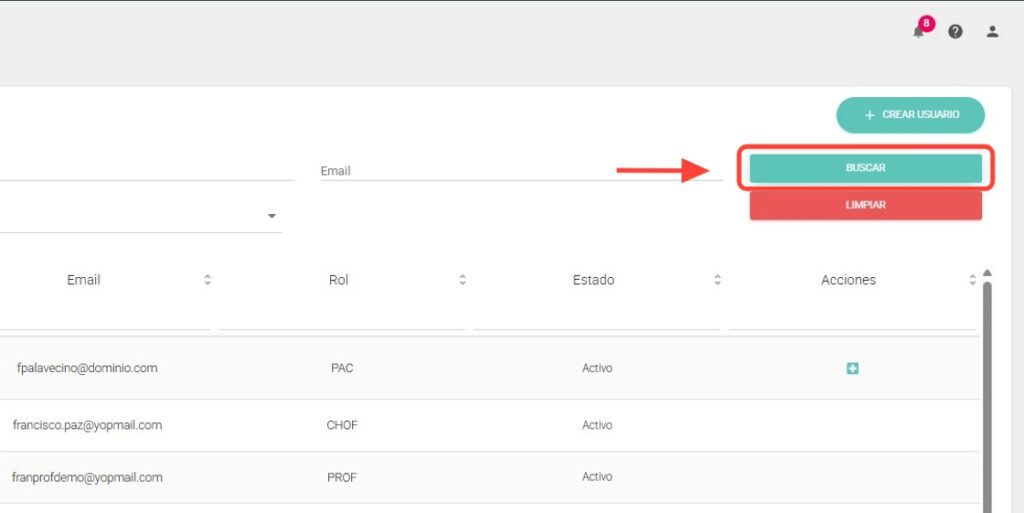Click sort arrows beside the Acciones header

coord(972,280)
